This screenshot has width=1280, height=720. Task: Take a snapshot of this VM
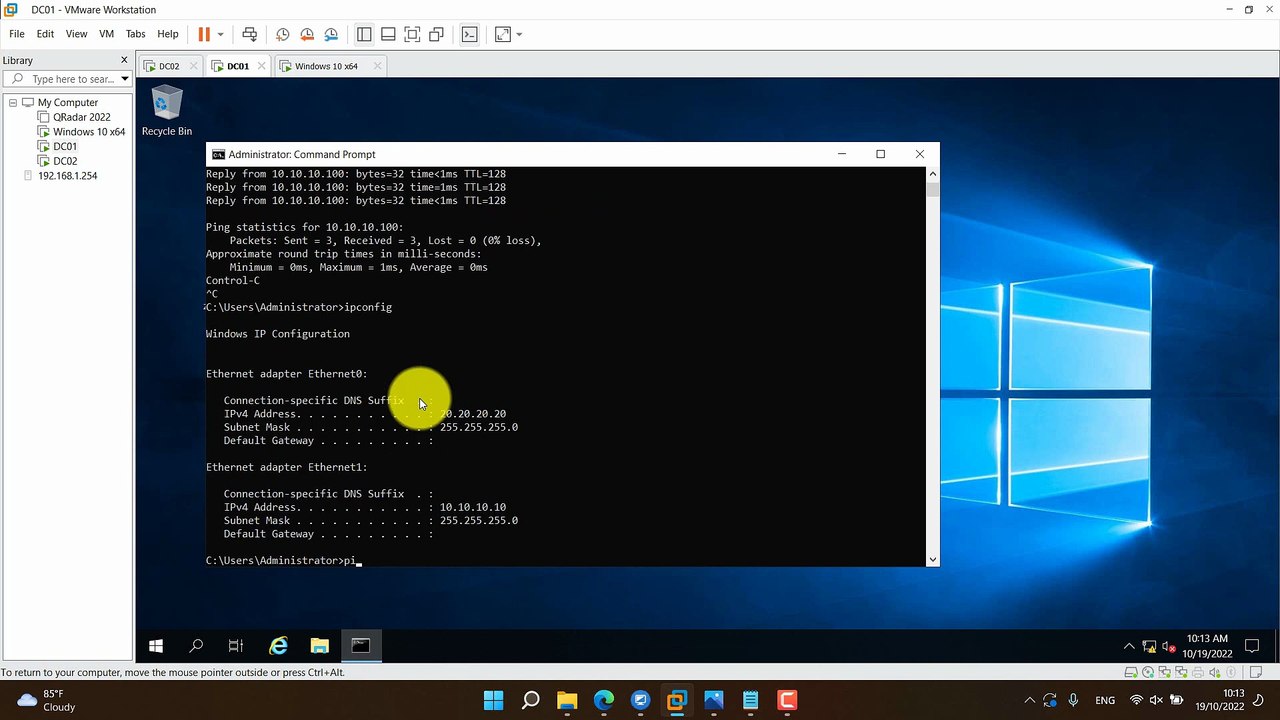[x=283, y=34]
